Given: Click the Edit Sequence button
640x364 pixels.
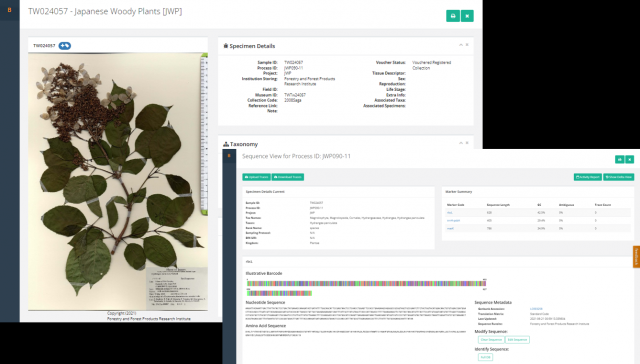Looking at the screenshot, I should pos(517,340).
